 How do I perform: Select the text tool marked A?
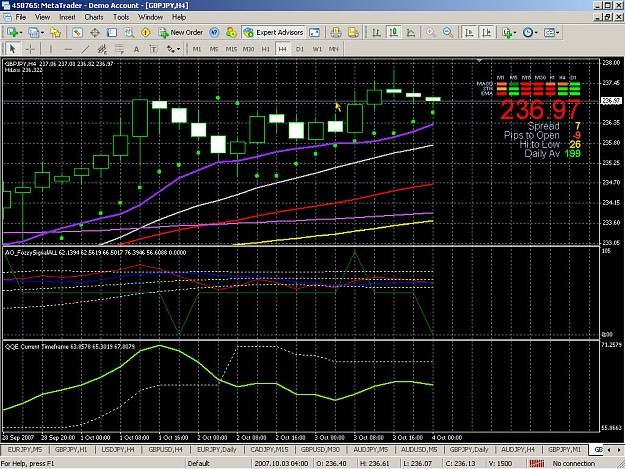pos(136,49)
